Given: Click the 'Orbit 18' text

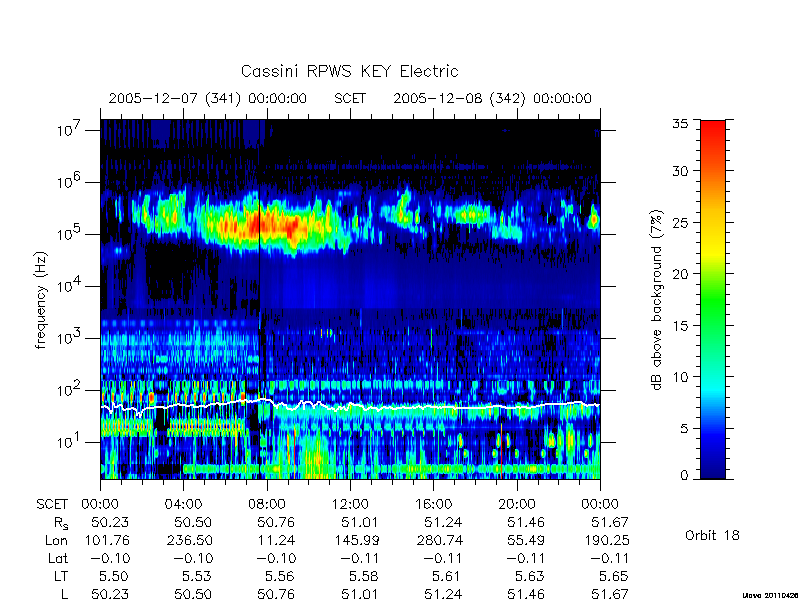Looking at the screenshot, I should point(712,535).
